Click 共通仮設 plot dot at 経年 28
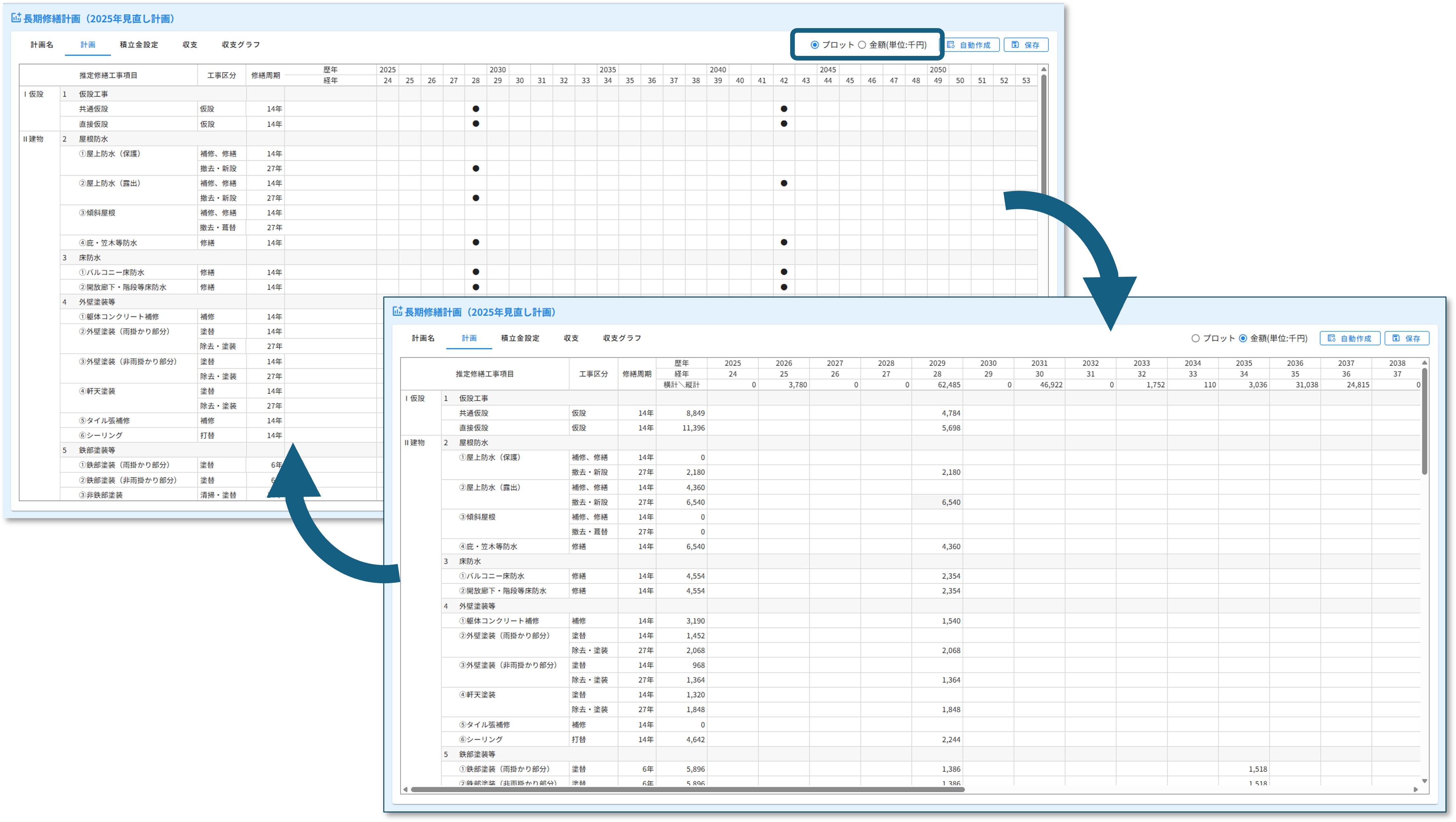The width and height of the screenshot is (1456, 822). (x=476, y=108)
